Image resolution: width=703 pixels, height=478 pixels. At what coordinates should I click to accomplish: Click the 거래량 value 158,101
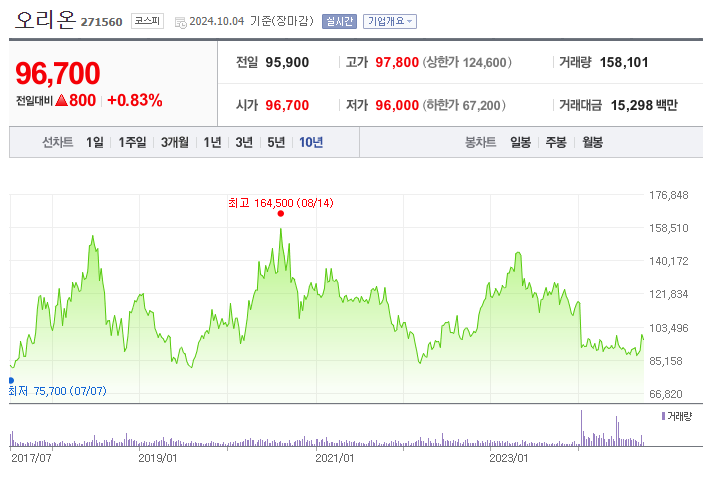click(x=624, y=62)
